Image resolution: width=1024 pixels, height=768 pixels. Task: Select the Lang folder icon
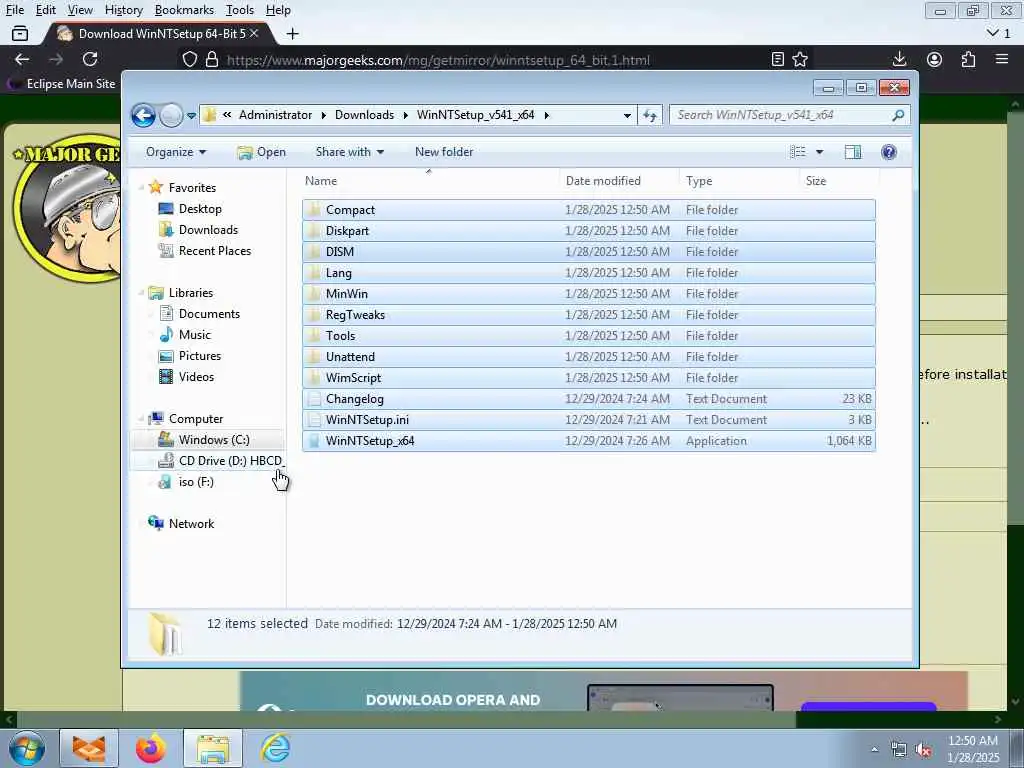click(315, 272)
